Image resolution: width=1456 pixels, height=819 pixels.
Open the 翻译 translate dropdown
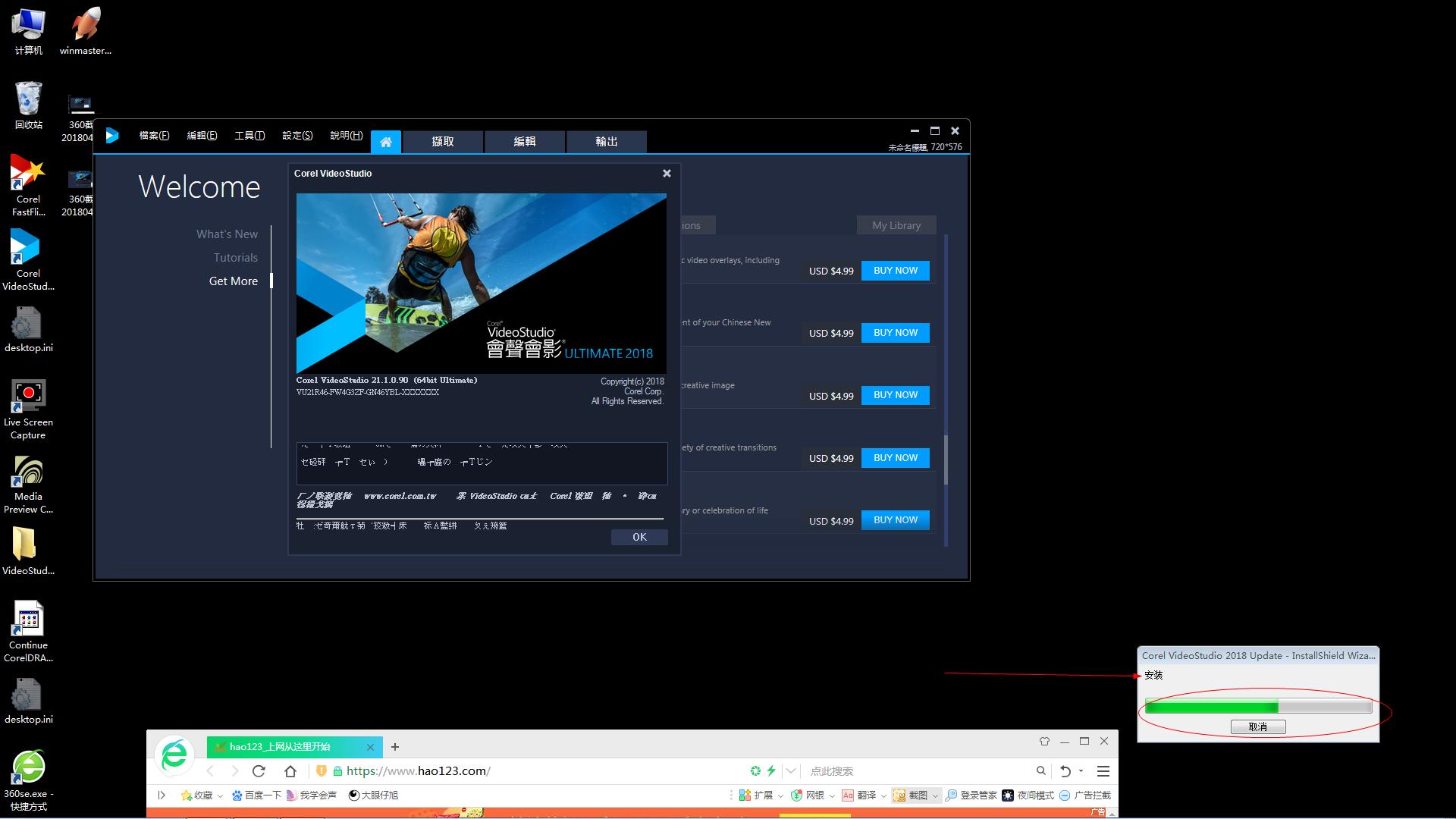pyautogui.click(x=864, y=795)
